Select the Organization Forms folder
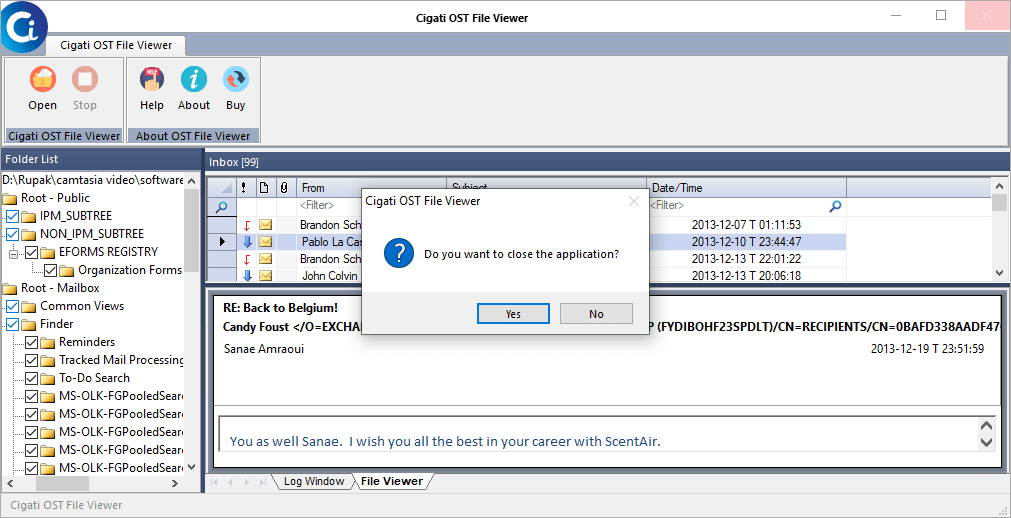 click(130, 270)
